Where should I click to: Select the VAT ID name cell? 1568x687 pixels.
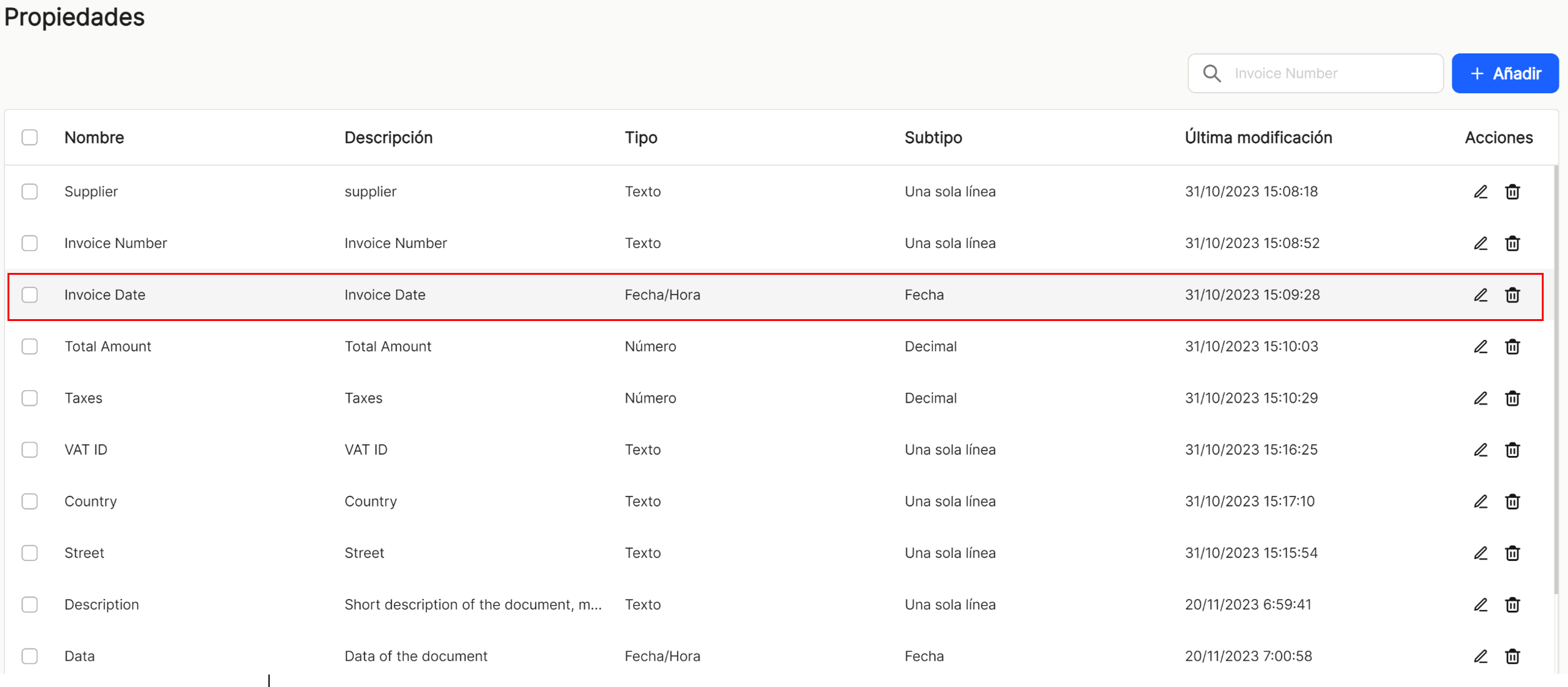tap(86, 450)
